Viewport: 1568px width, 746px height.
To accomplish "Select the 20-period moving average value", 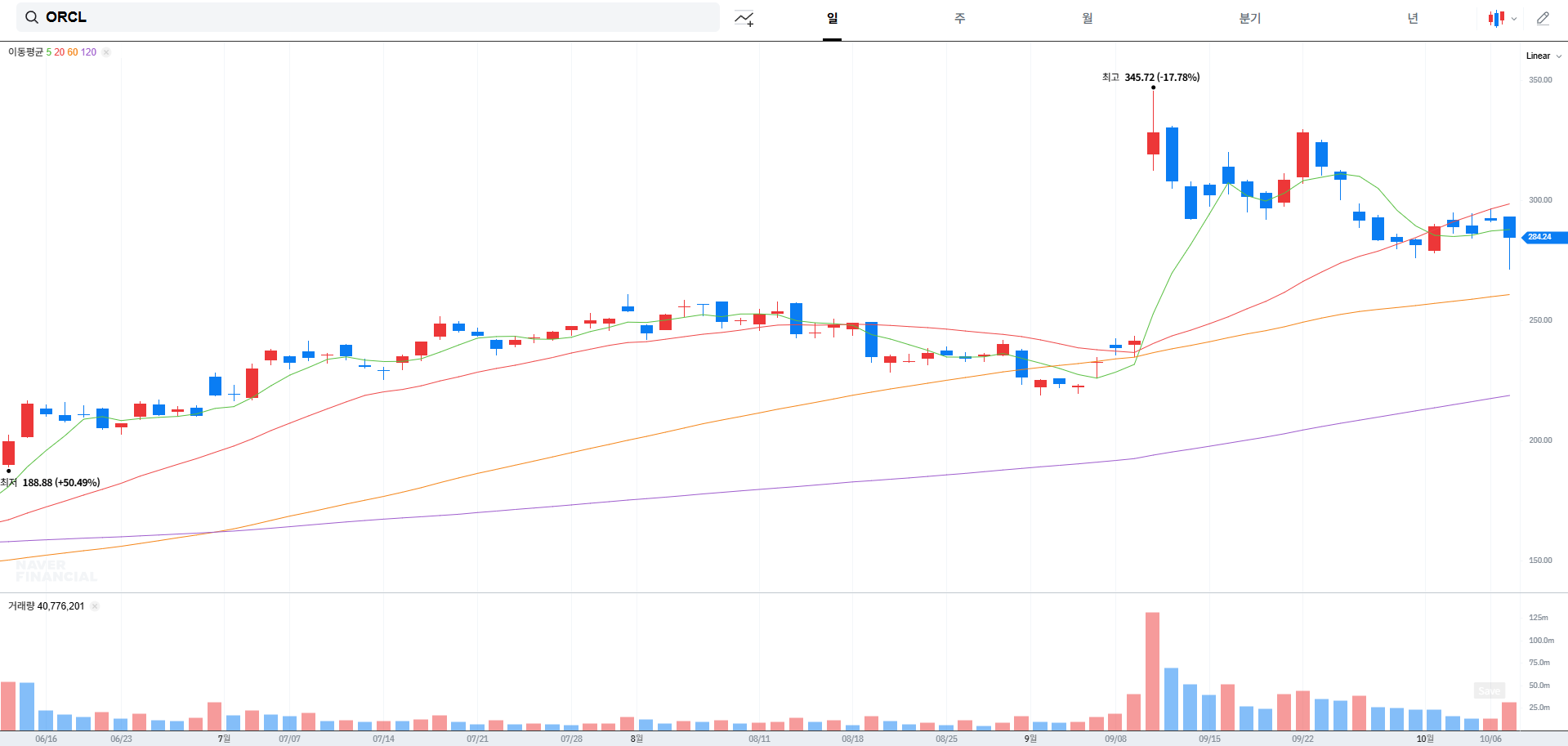I will 60,52.
